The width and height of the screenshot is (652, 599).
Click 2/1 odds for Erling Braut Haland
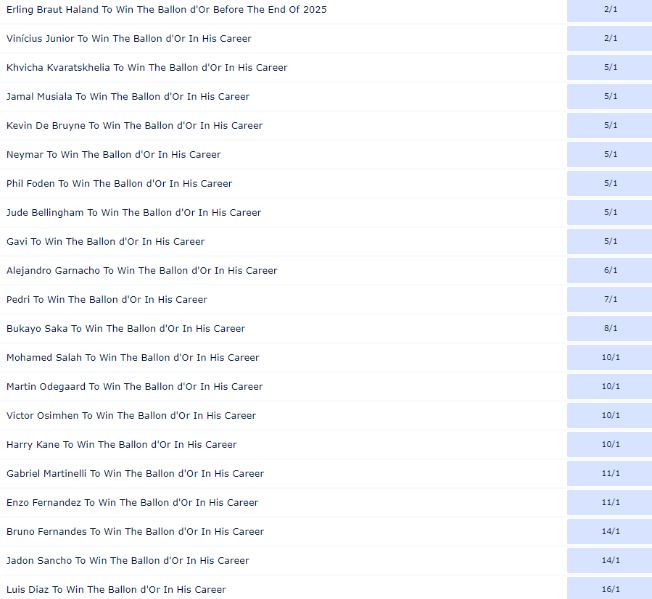610,10
